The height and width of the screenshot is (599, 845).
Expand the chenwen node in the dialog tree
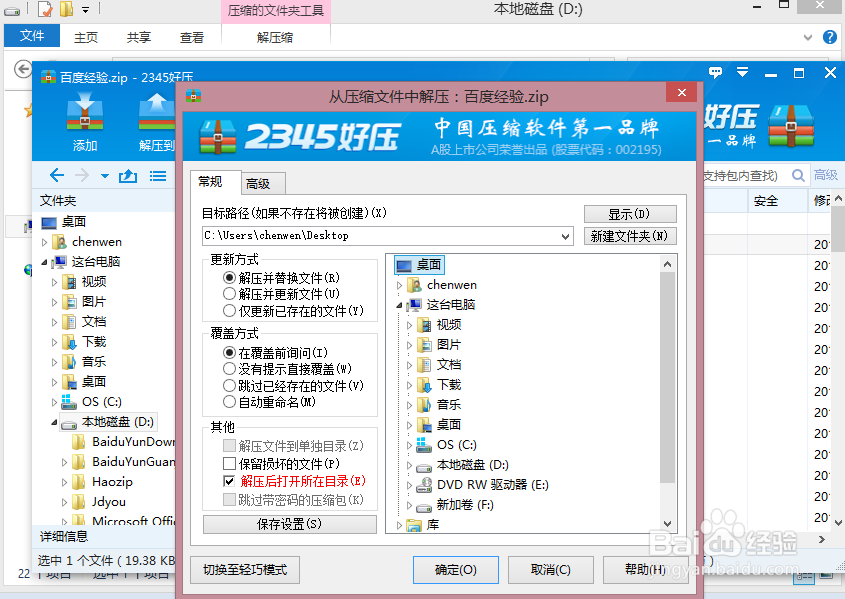tap(399, 285)
